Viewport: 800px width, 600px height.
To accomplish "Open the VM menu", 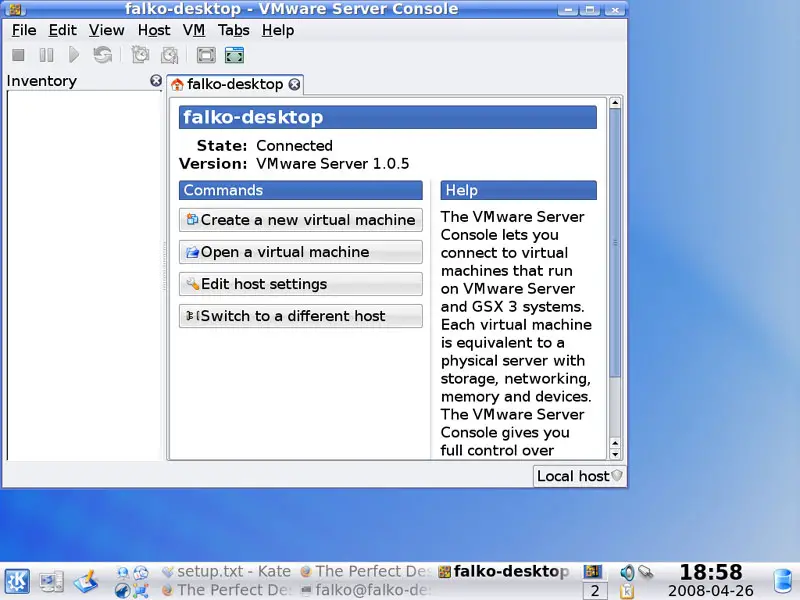I will pos(194,30).
